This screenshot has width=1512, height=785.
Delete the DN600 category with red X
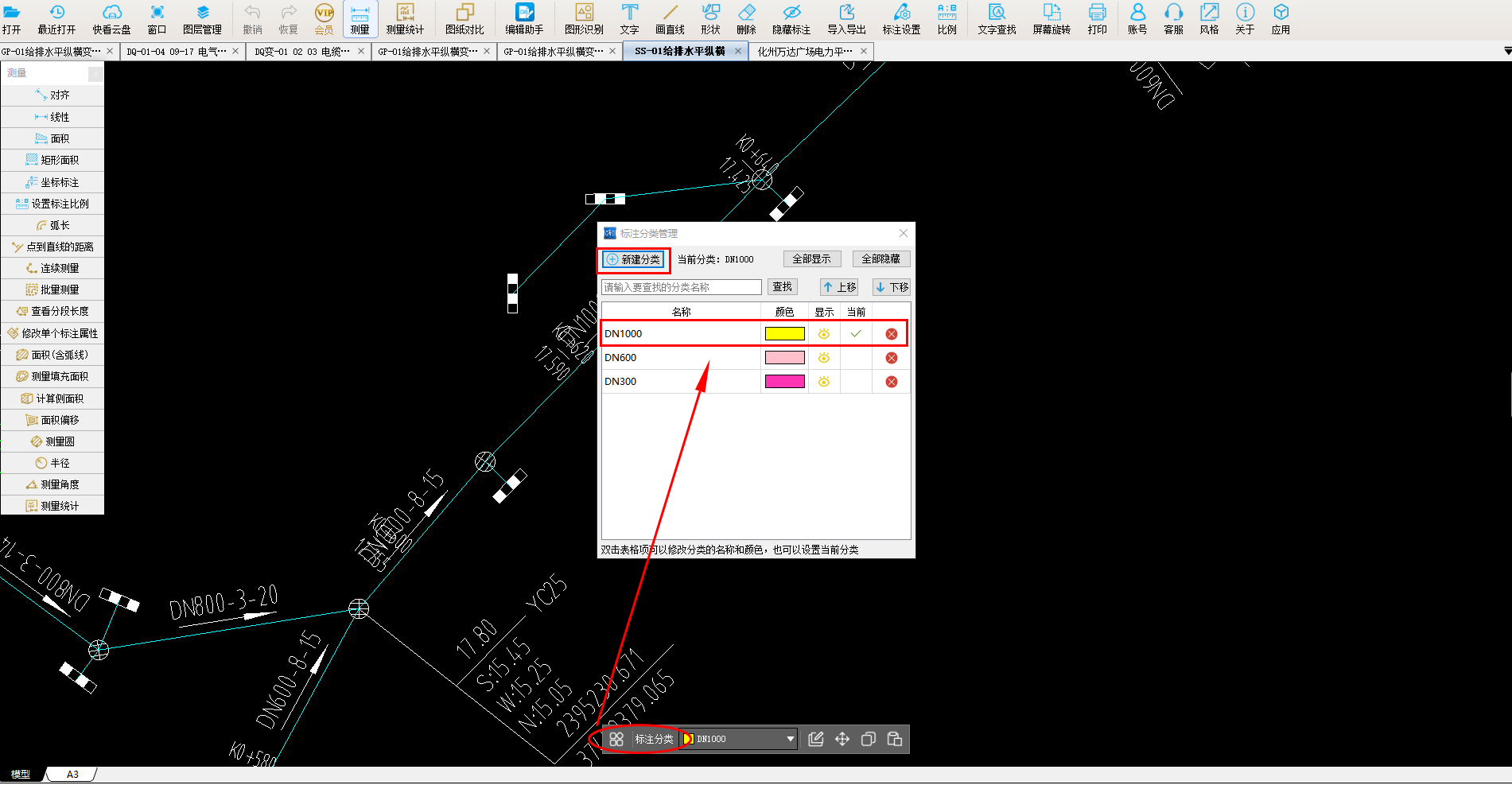tap(891, 358)
